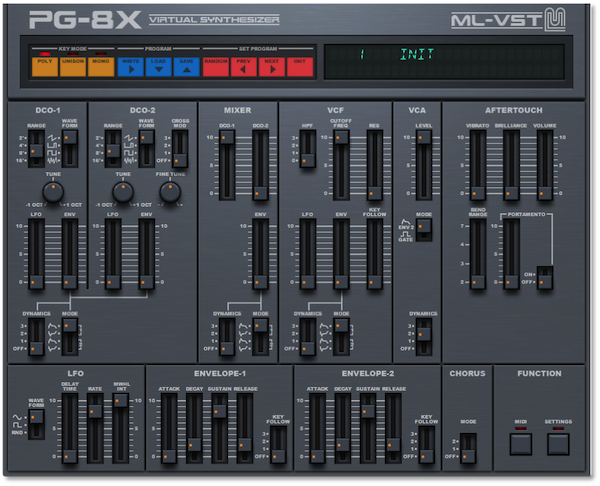Click the VCF CUTOFF FREQ slider

[341, 165]
